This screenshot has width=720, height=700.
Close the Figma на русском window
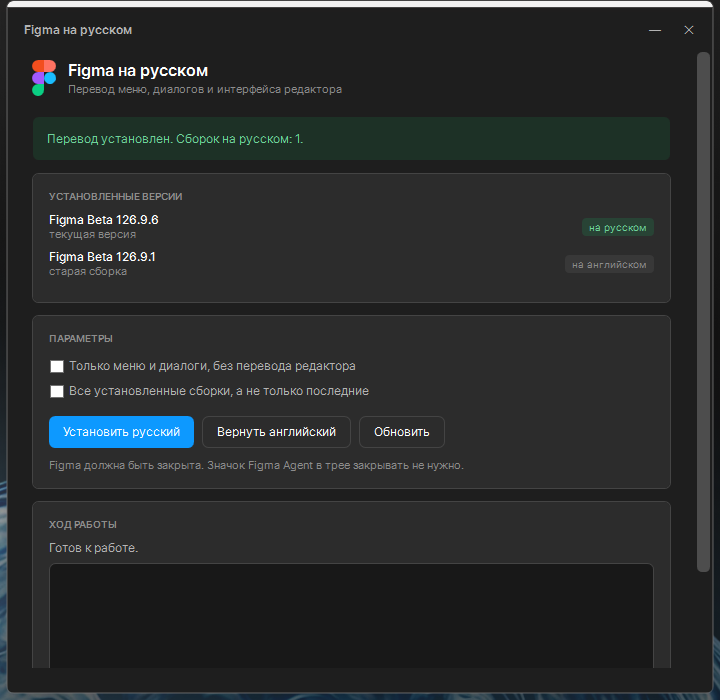pos(689,30)
